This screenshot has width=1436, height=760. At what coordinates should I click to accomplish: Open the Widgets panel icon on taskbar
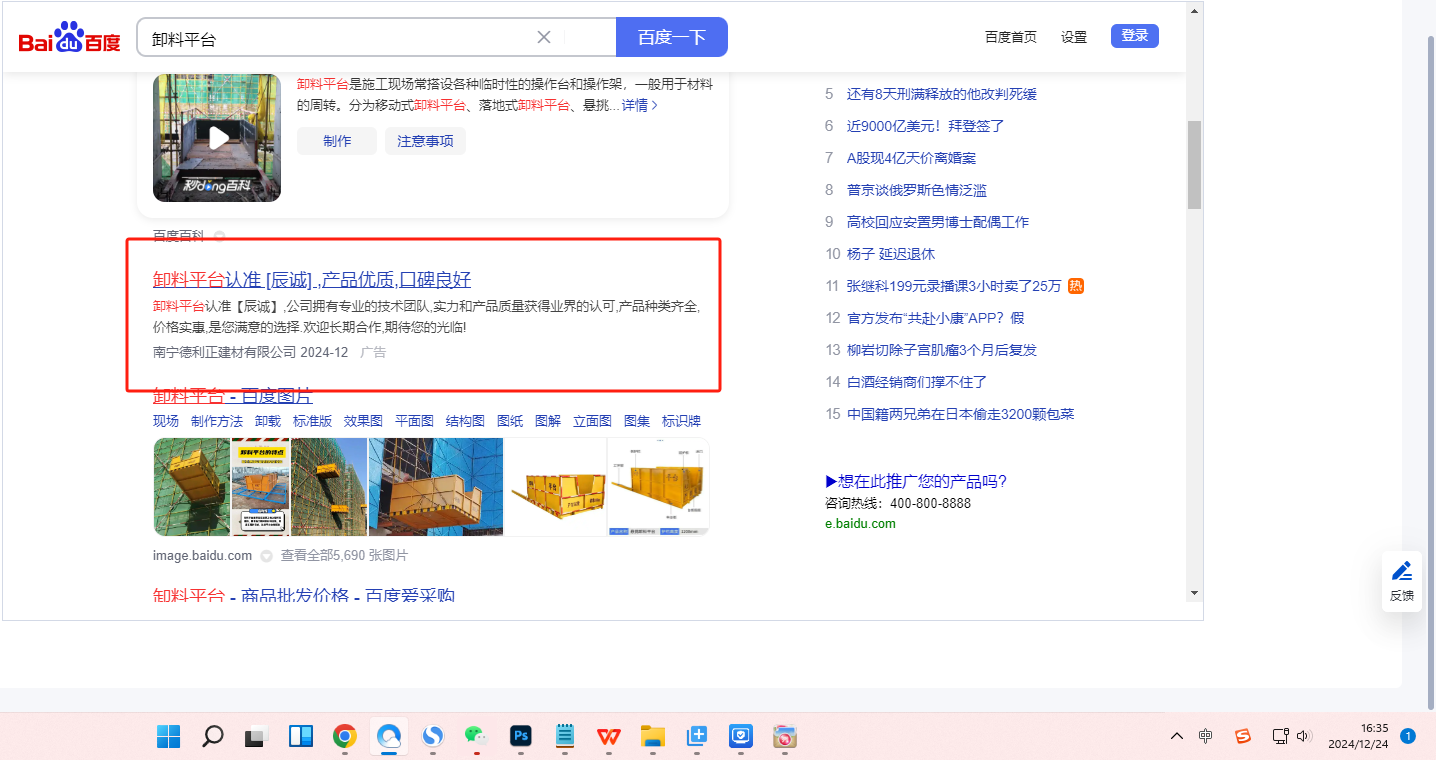coord(301,737)
